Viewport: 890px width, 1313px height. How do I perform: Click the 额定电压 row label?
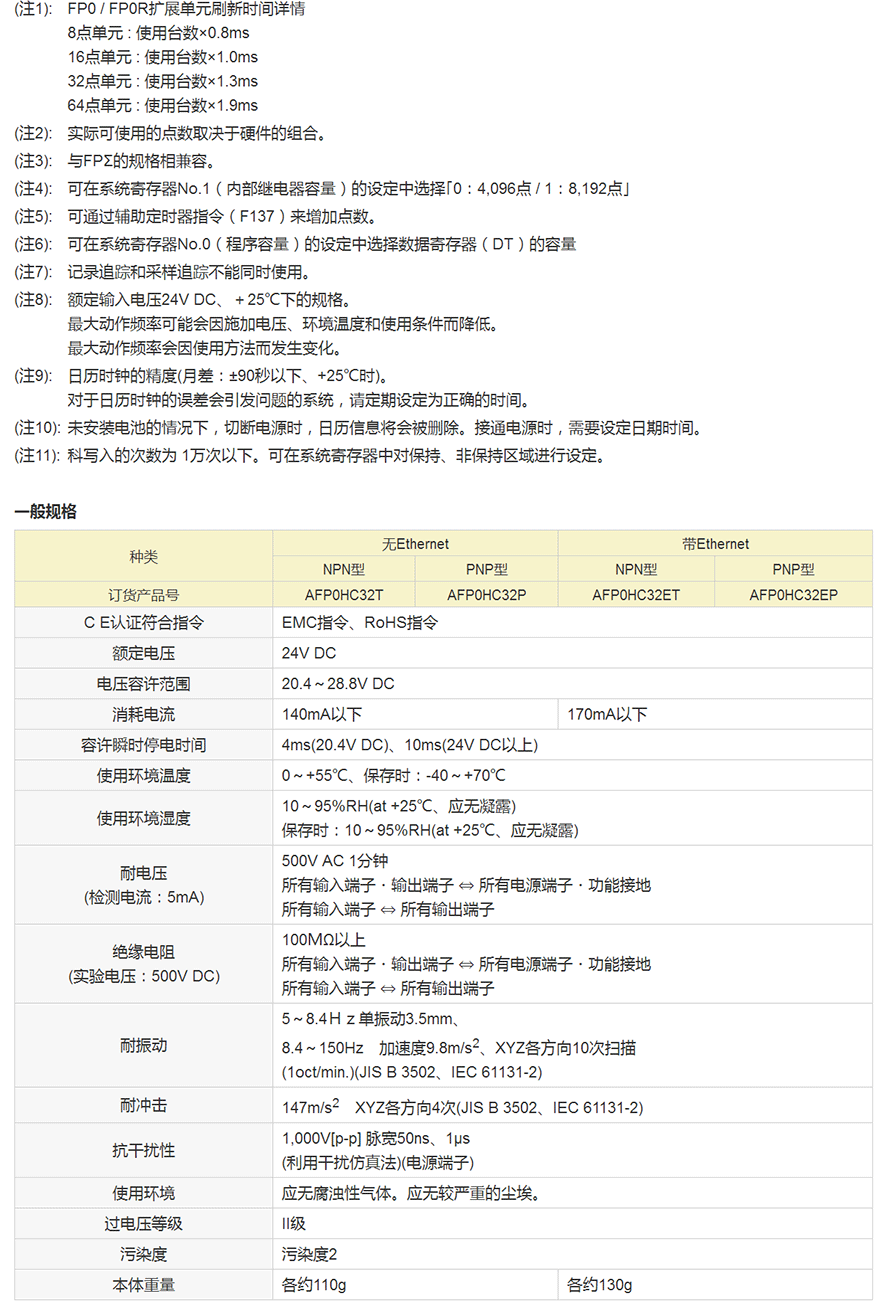click(143, 653)
